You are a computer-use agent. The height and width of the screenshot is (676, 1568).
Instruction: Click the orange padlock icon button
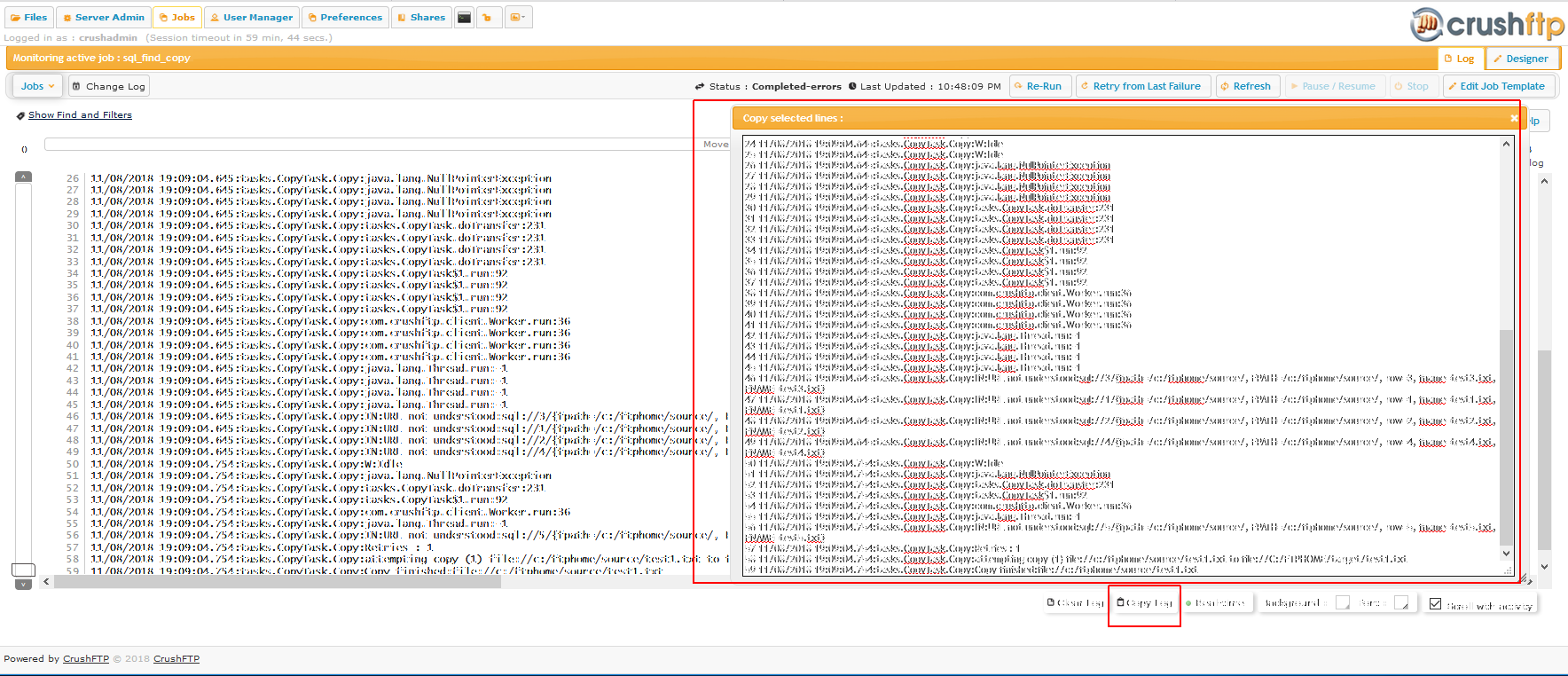click(488, 17)
